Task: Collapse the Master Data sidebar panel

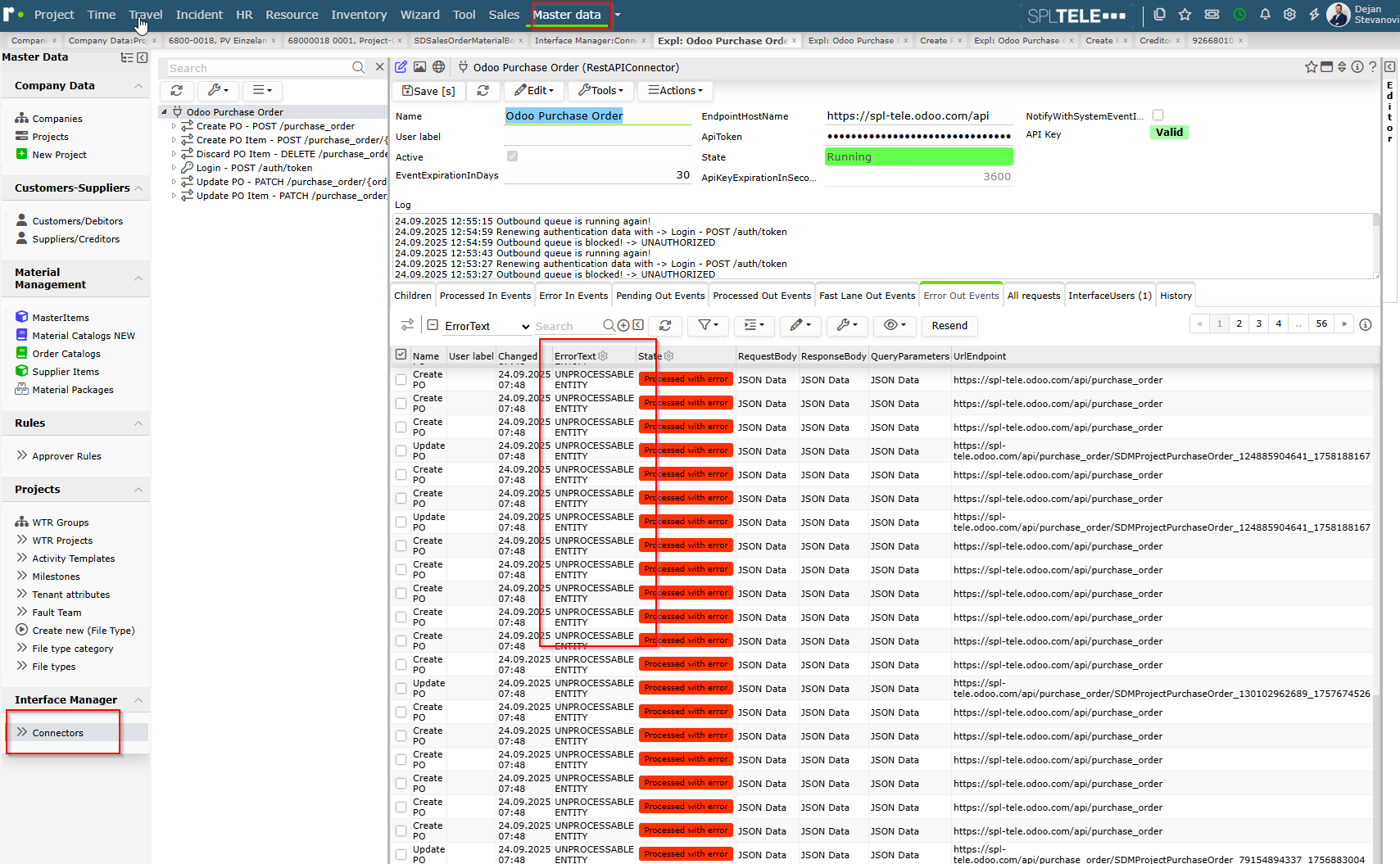Action: point(143,57)
